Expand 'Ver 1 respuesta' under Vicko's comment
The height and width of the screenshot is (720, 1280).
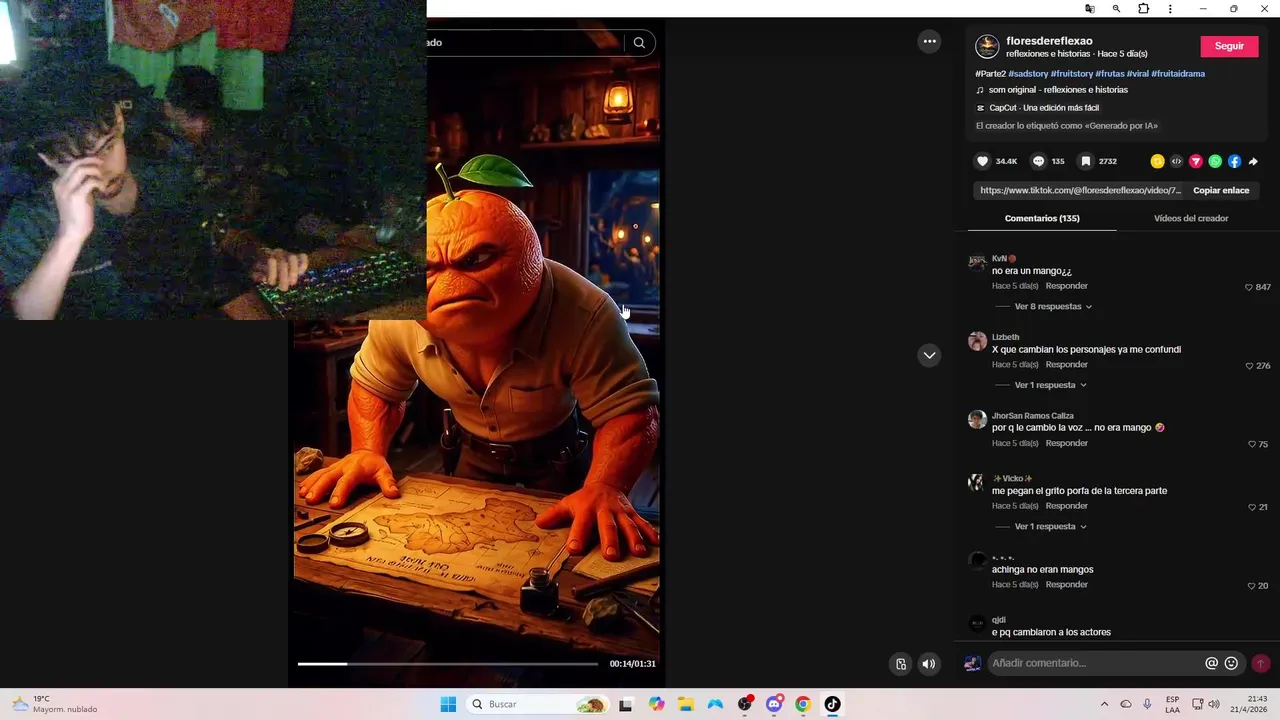tap(1050, 527)
